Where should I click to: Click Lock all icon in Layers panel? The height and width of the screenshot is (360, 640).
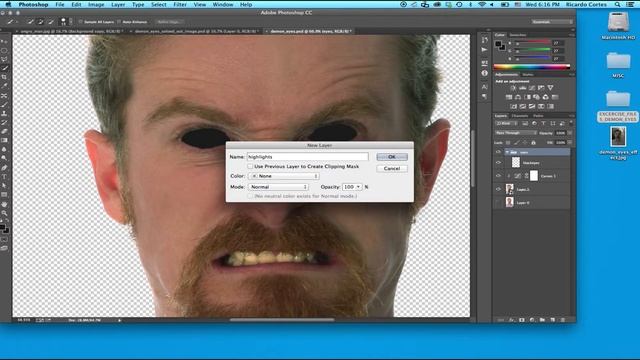pyautogui.click(x=533, y=142)
